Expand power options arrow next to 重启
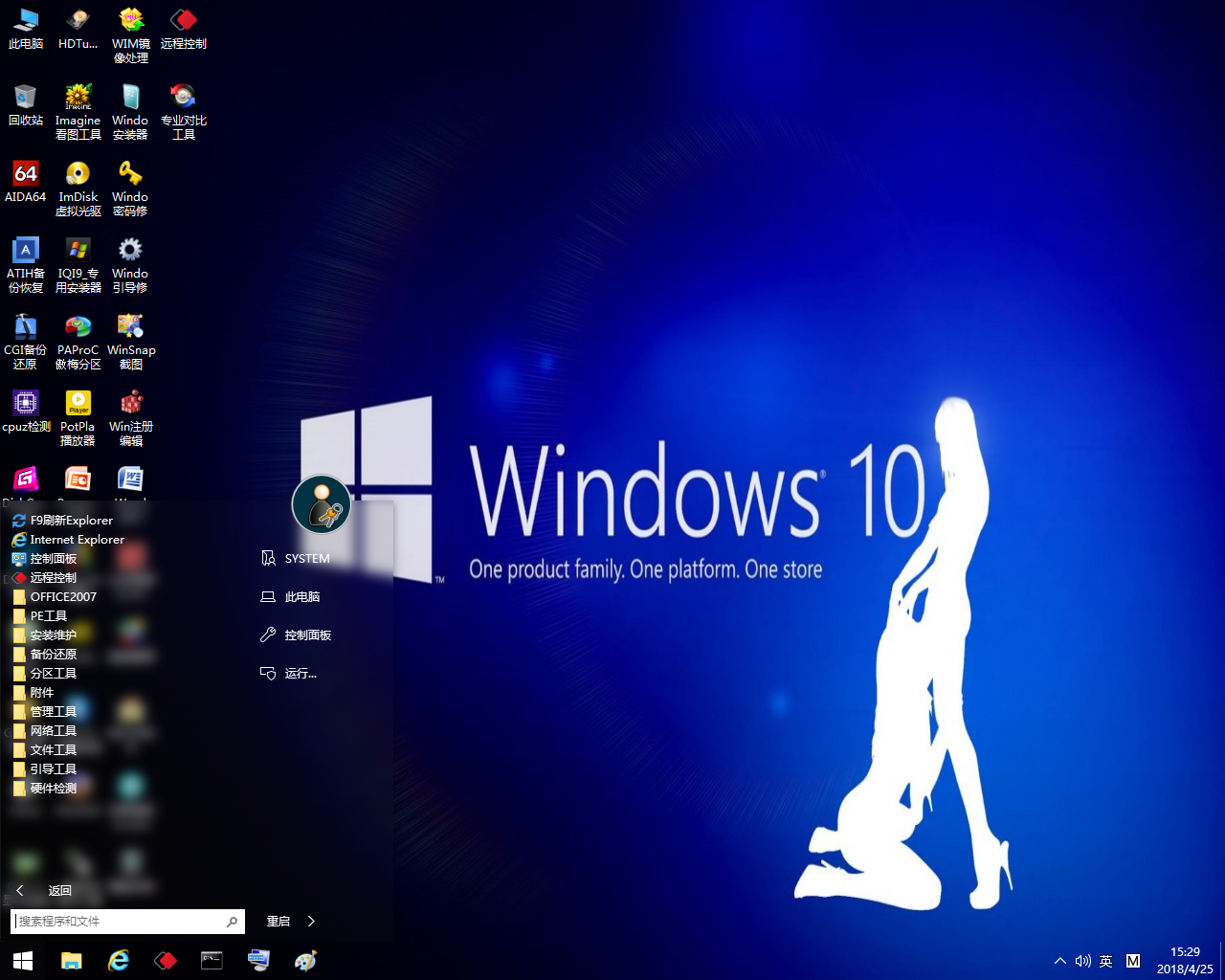The height and width of the screenshot is (980, 1225). click(311, 922)
